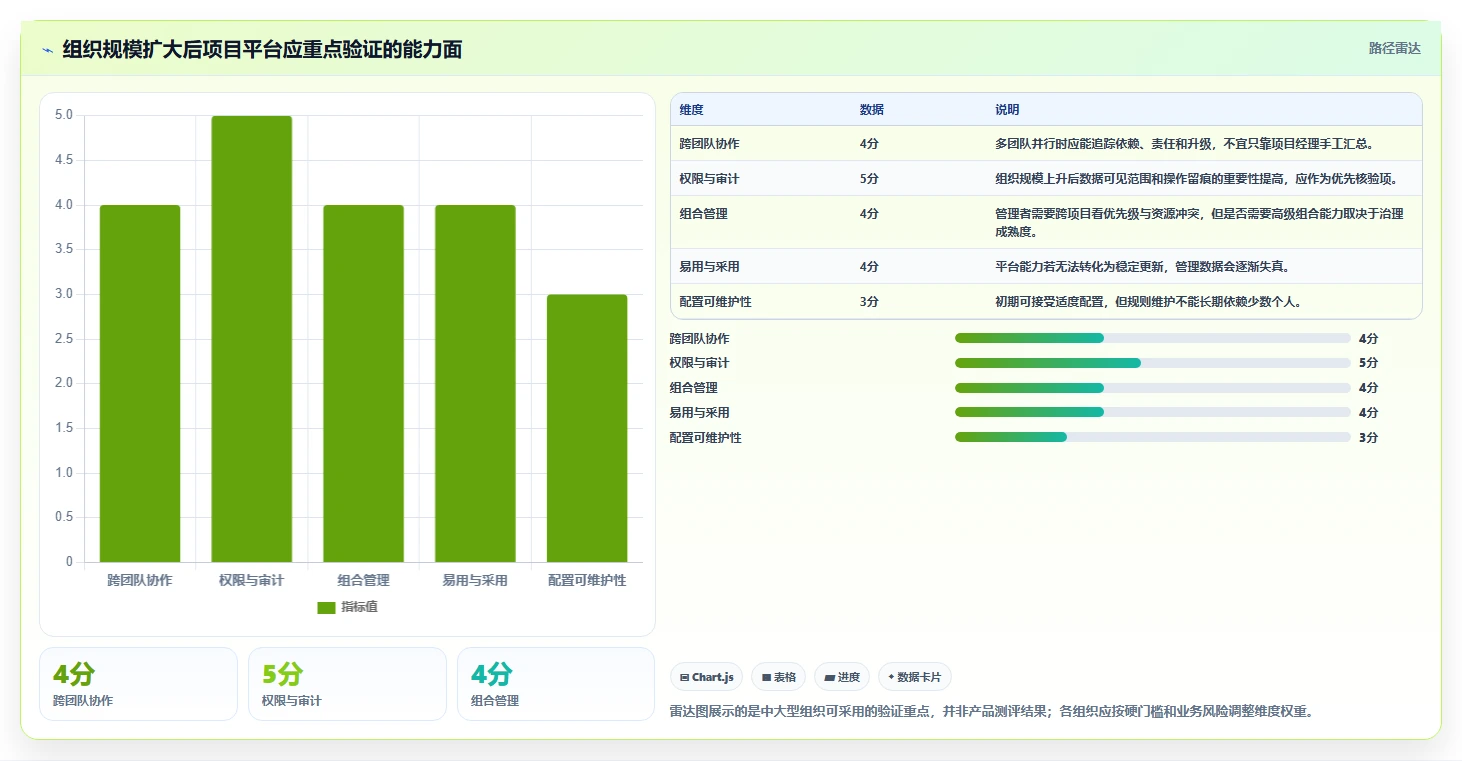
Task: Click the 权限与审计 progress bar
Action: [x=1153, y=363]
